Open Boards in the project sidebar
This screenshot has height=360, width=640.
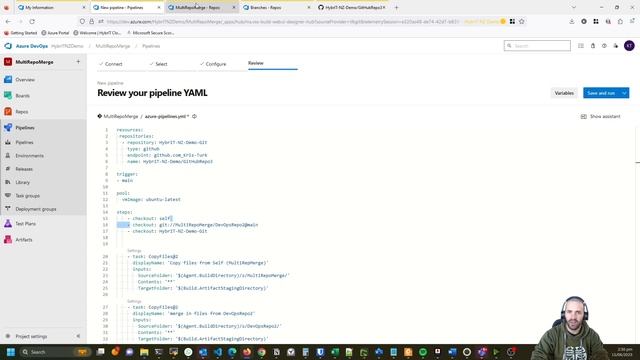click(x=22, y=96)
